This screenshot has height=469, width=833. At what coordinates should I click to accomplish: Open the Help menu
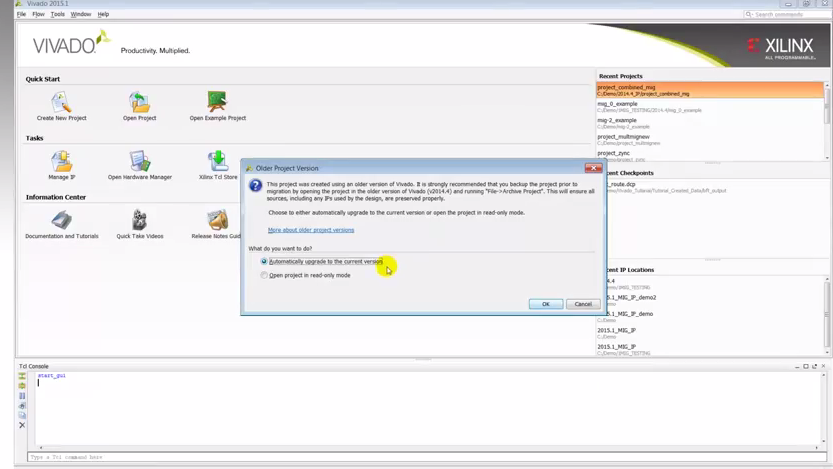click(103, 14)
